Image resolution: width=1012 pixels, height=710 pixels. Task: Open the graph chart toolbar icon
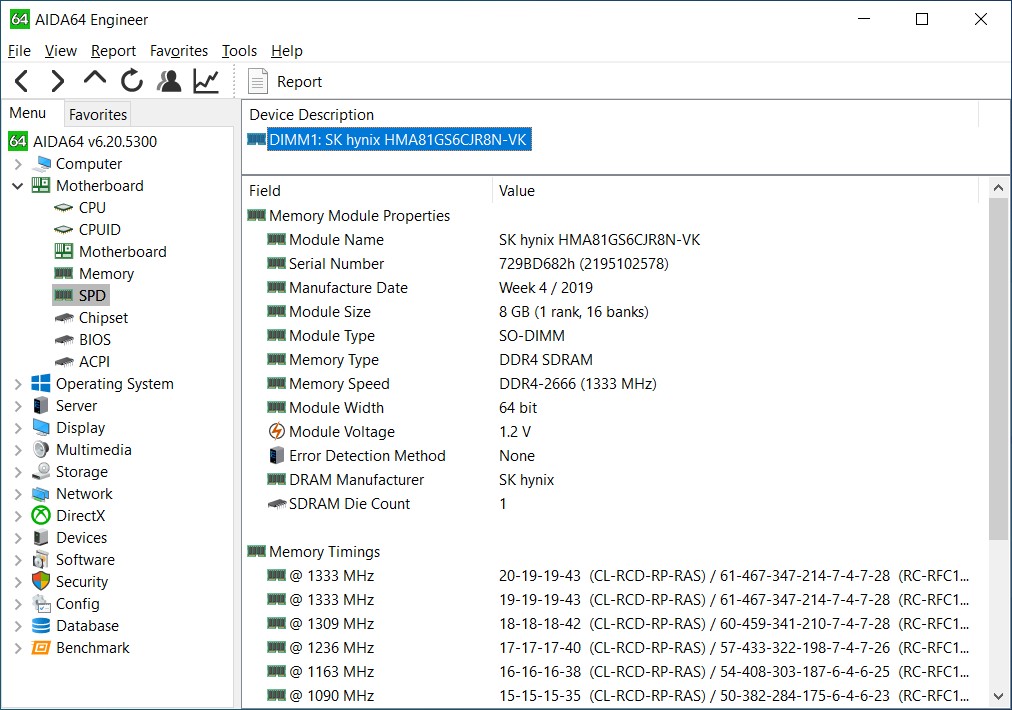coord(206,82)
